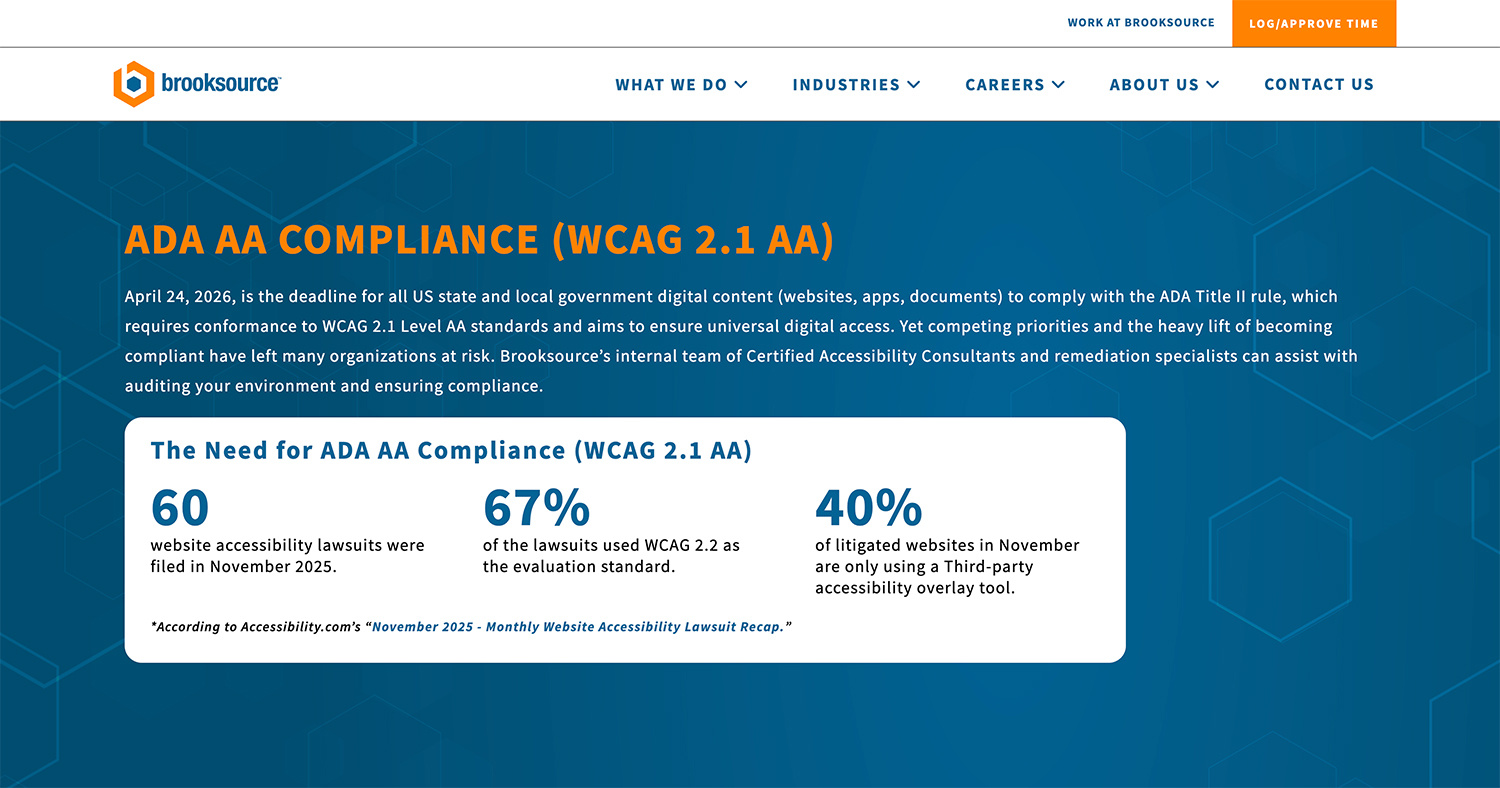Image resolution: width=1500 pixels, height=788 pixels.
Task: Open the Work at Brooksource link
Action: (x=1140, y=23)
